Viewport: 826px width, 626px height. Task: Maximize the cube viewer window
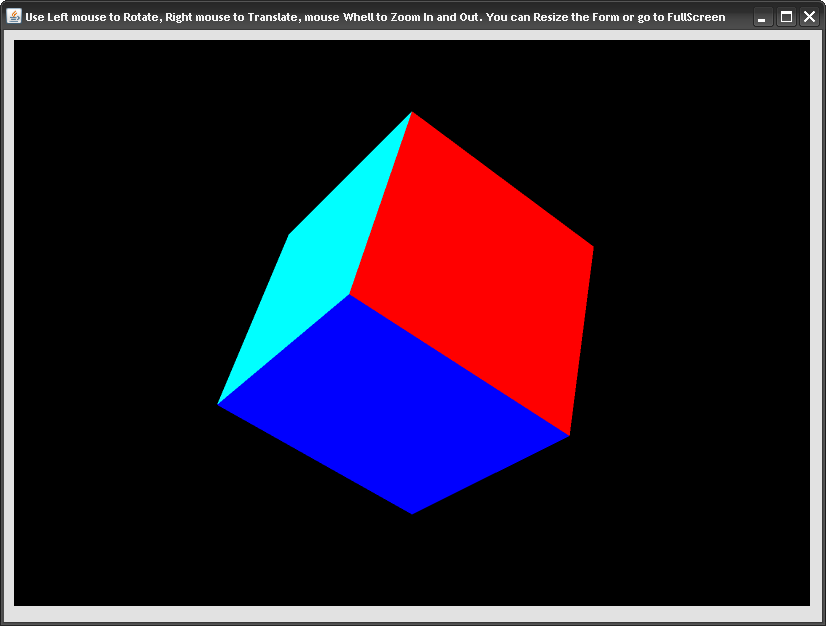coord(786,17)
